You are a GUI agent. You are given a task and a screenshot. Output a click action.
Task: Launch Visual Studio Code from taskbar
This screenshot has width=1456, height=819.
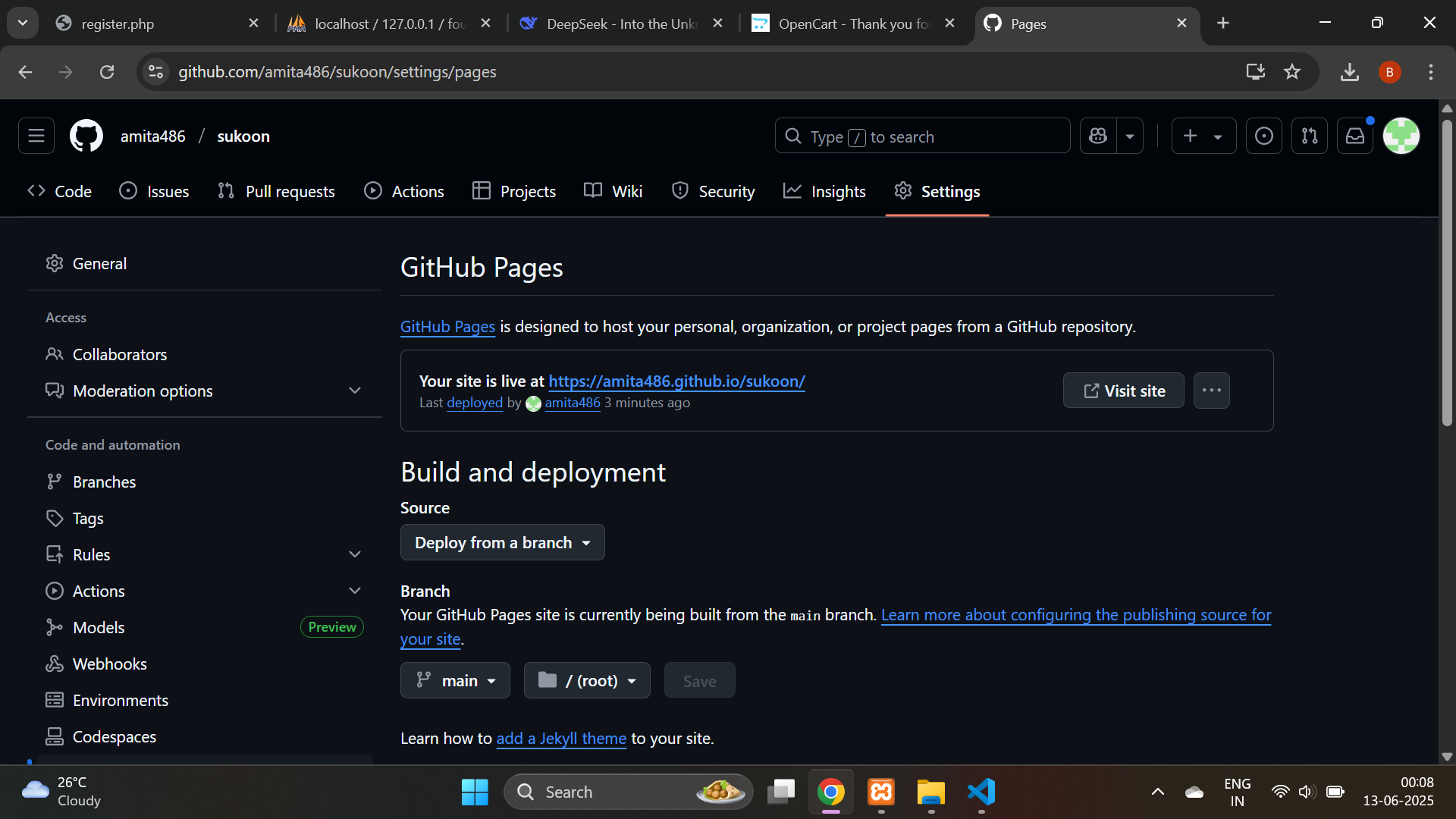pos(981,792)
